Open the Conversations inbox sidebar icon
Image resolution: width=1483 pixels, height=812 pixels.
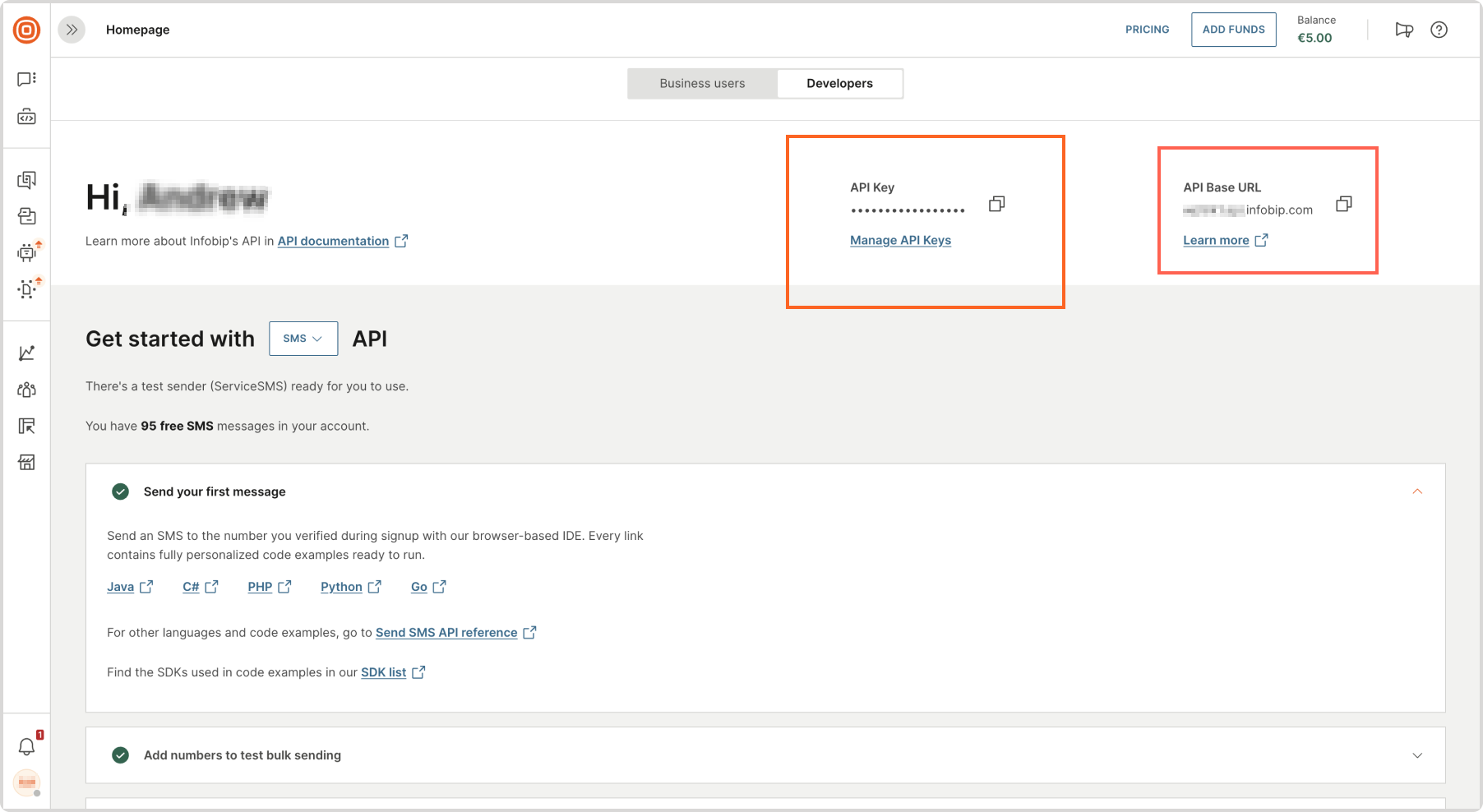pyautogui.click(x=26, y=216)
